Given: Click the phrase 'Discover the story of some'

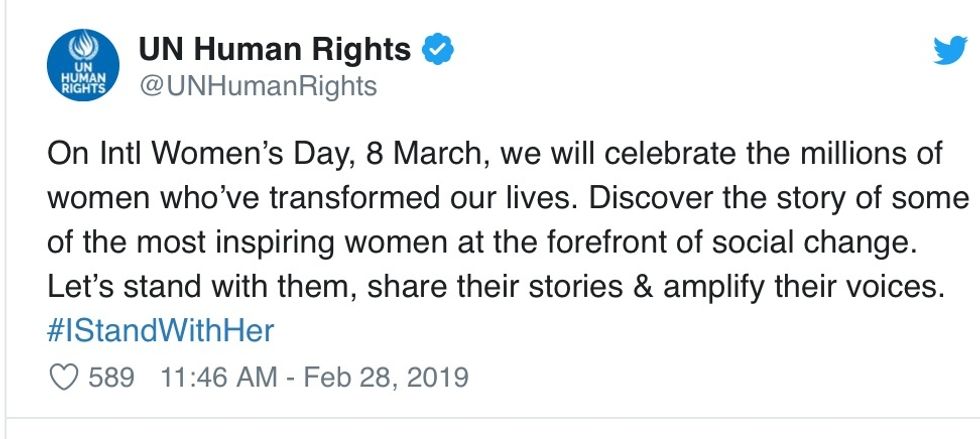Looking at the screenshot, I should click(x=779, y=198).
